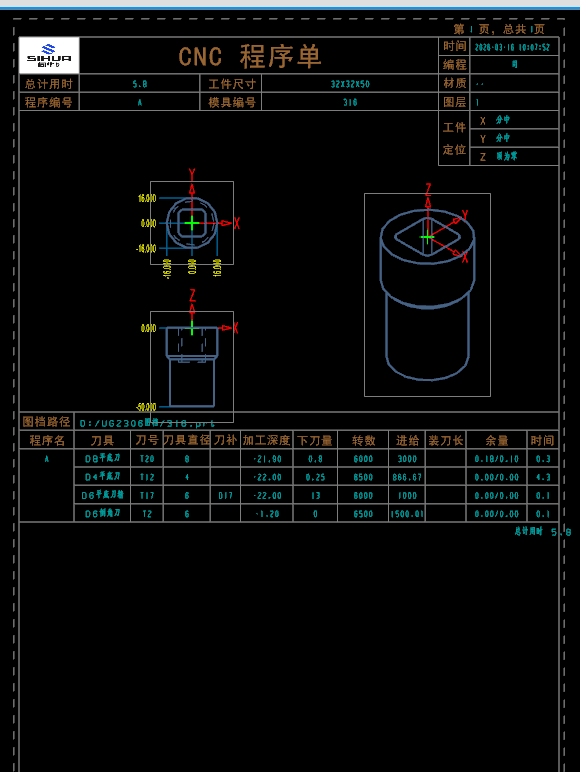Click the depth value -1.20
580x772 pixels.
click(267, 513)
